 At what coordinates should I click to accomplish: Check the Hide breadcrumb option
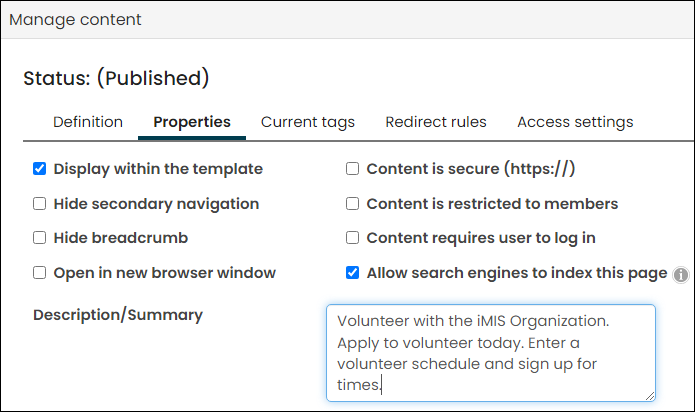pos(39,238)
